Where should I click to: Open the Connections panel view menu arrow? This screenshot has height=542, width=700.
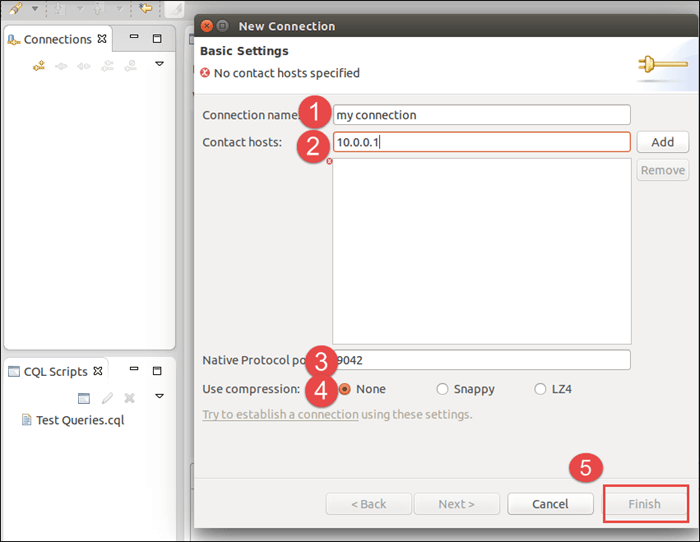(159, 65)
